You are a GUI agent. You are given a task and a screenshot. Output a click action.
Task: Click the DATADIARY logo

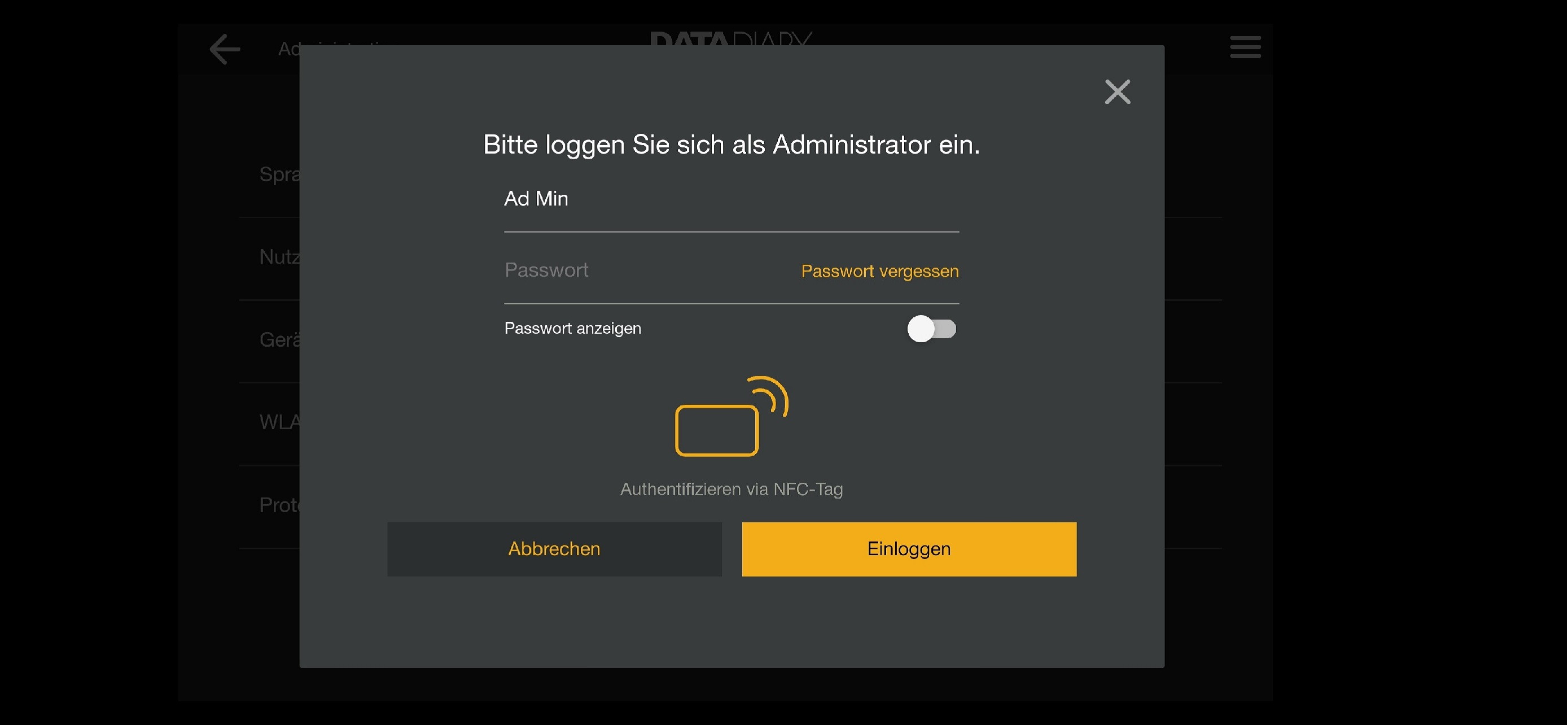(731, 38)
